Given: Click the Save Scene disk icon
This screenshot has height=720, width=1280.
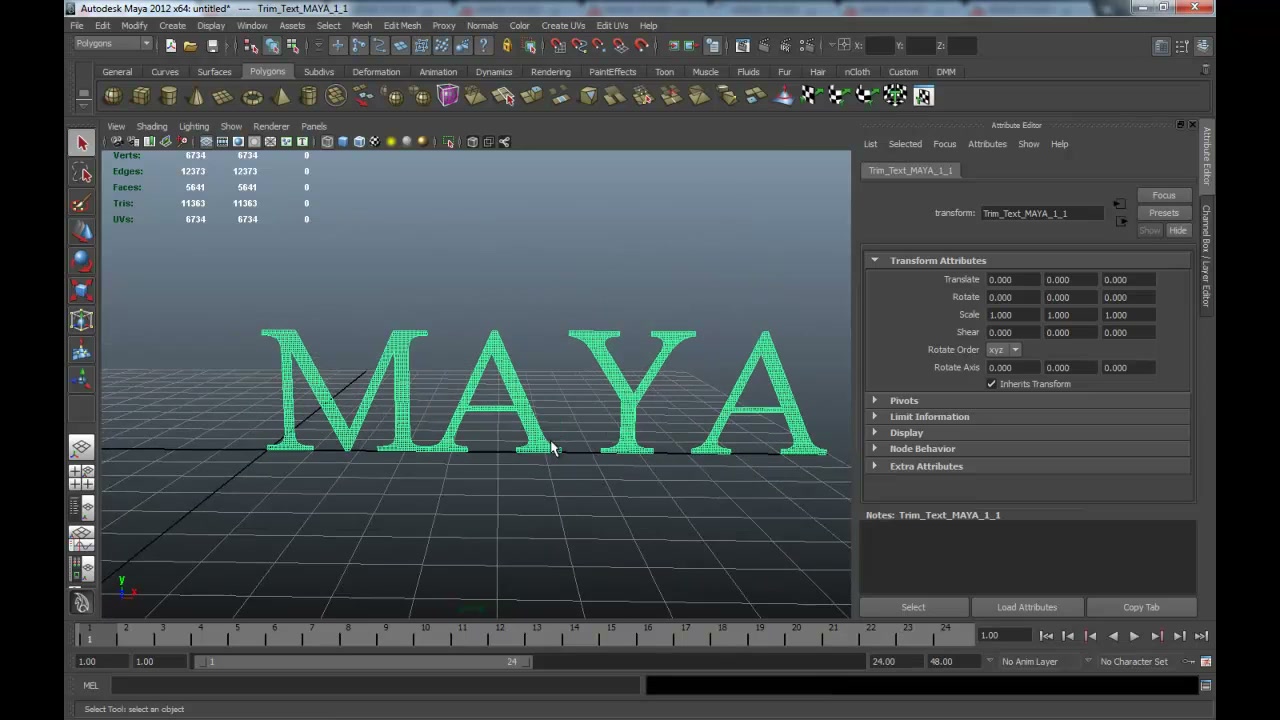Looking at the screenshot, I should pyautogui.click(x=212, y=45).
